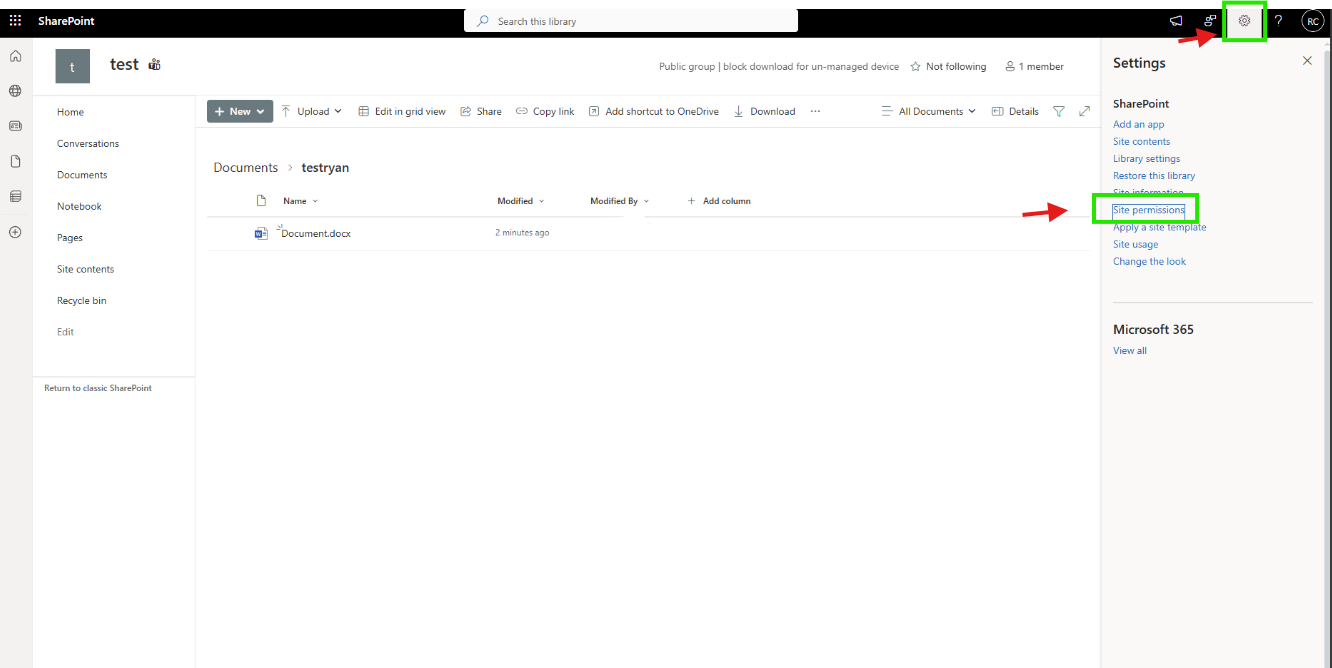
Task: Expand content with the full-screen arrows icon
Action: [1084, 111]
